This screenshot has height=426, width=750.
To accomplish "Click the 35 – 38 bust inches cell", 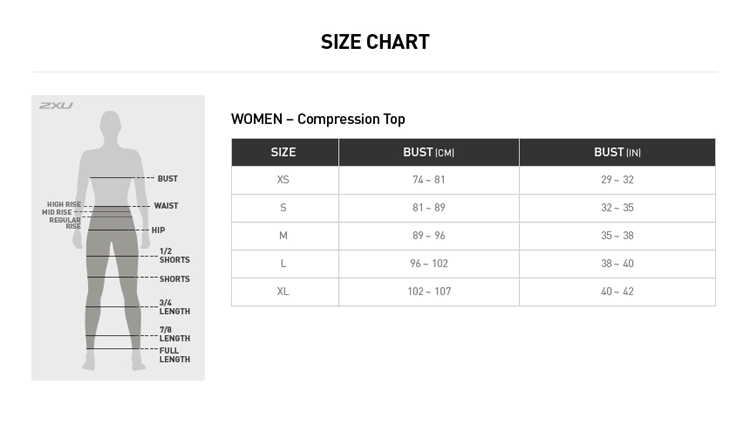I will pos(617,236).
